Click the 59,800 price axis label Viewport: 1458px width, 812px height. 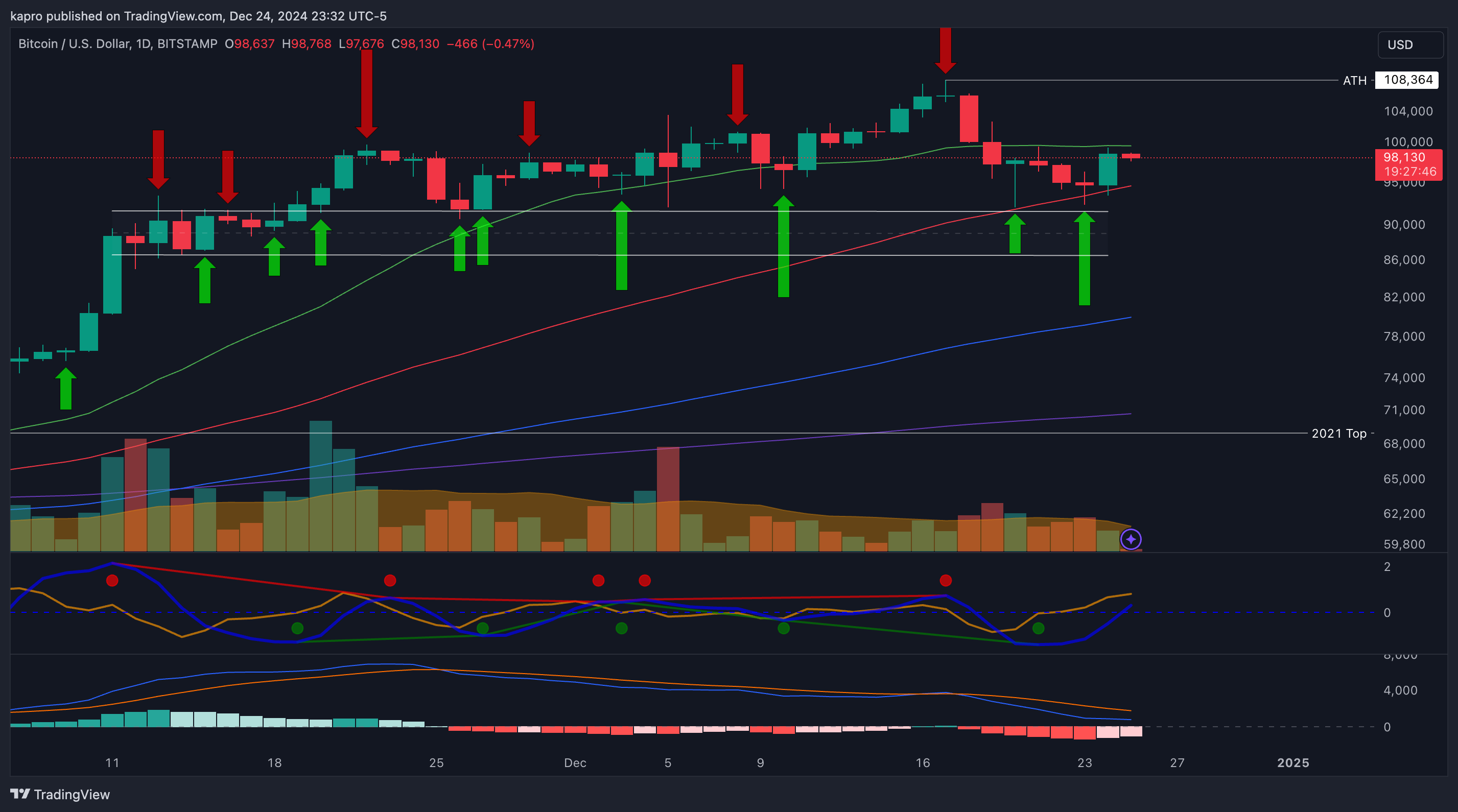tap(1404, 544)
